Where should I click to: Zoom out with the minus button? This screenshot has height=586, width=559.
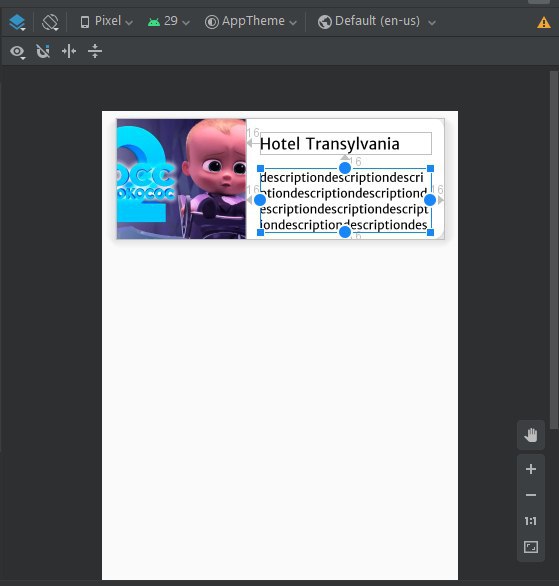click(x=531, y=495)
